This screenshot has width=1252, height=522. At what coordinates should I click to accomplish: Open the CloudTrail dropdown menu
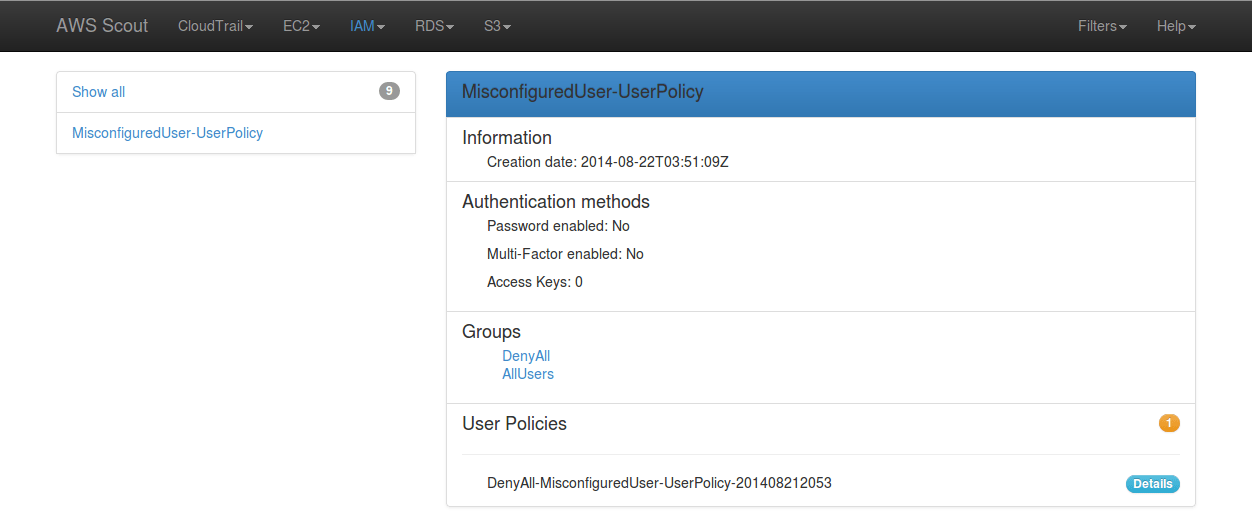click(x=215, y=26)
